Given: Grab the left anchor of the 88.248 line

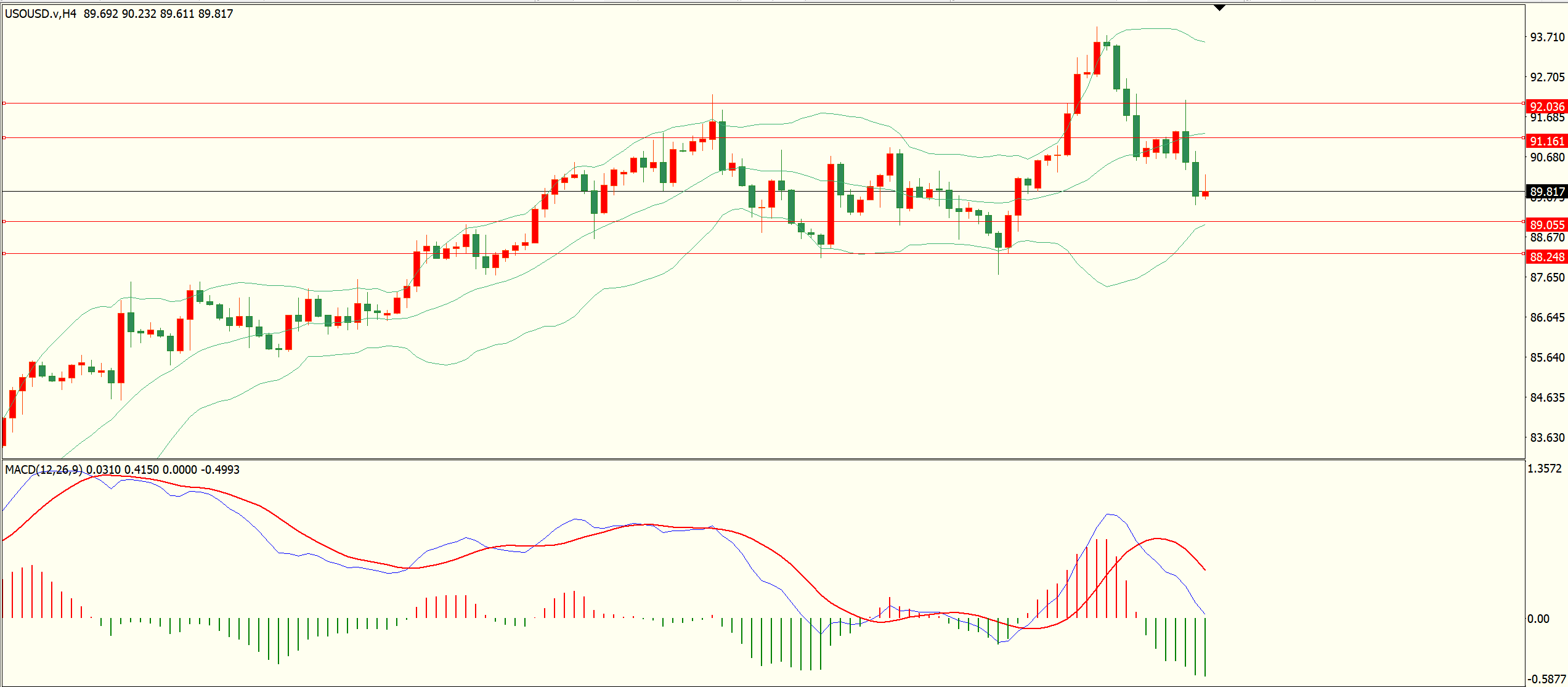Looking at the screenshot, I should point(4,253).
